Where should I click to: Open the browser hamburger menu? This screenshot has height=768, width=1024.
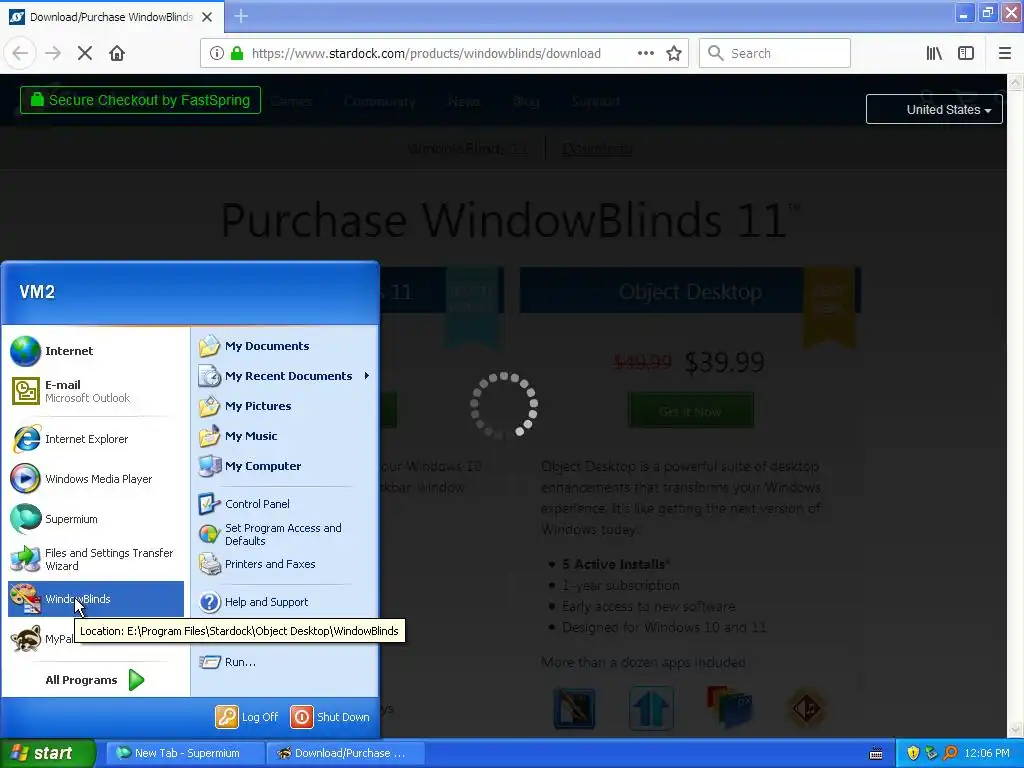pyautogui.click(x=1004, y=54)
